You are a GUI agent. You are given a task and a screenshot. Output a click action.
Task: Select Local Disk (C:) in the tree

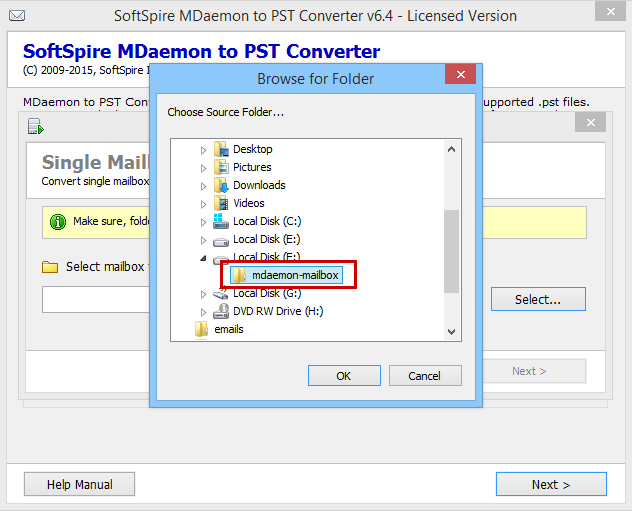tap(267, 221)
